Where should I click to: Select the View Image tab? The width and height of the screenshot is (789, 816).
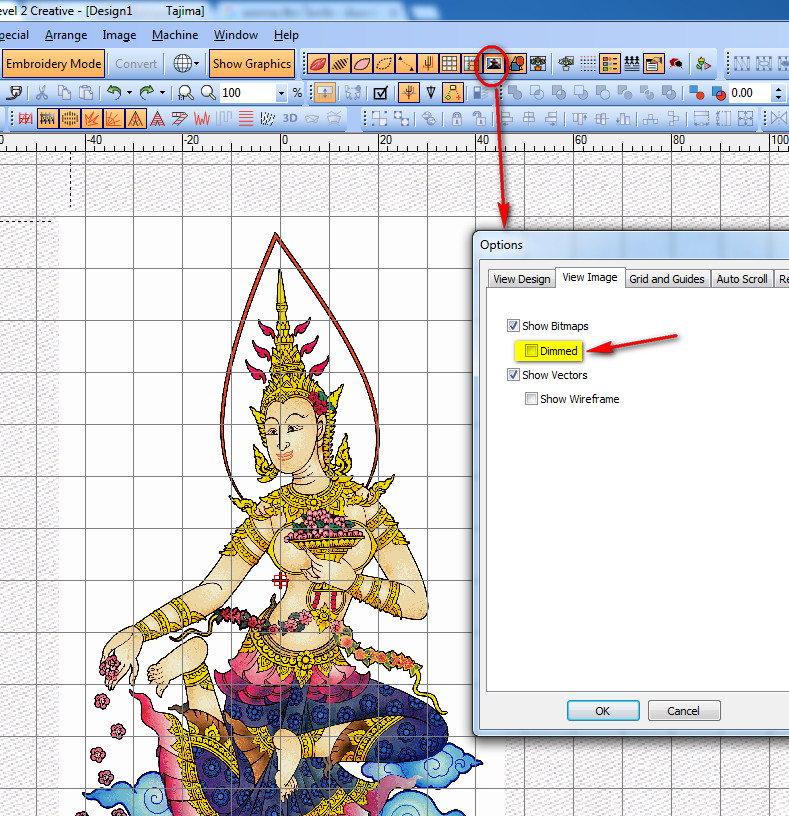coord(590,277)
